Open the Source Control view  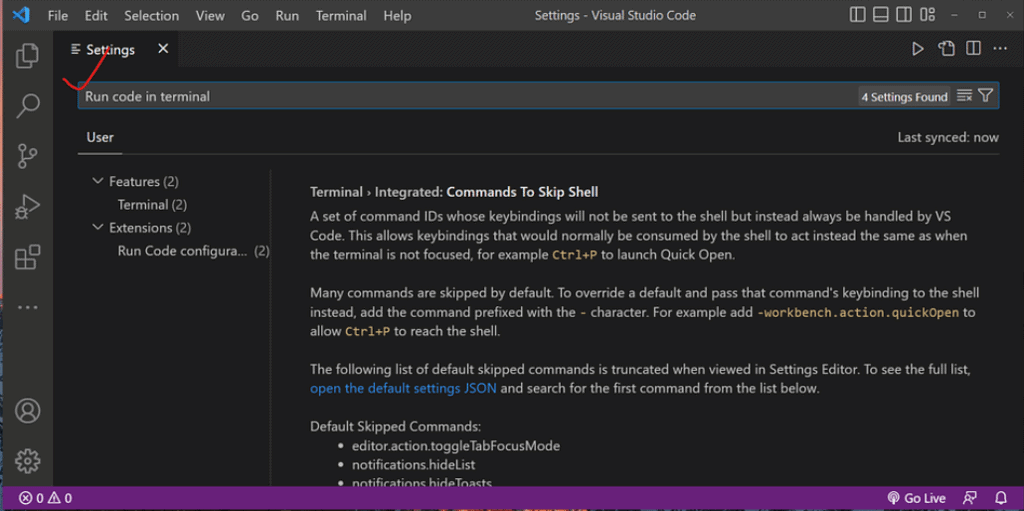pyautogui.click(x=27, y=156)
